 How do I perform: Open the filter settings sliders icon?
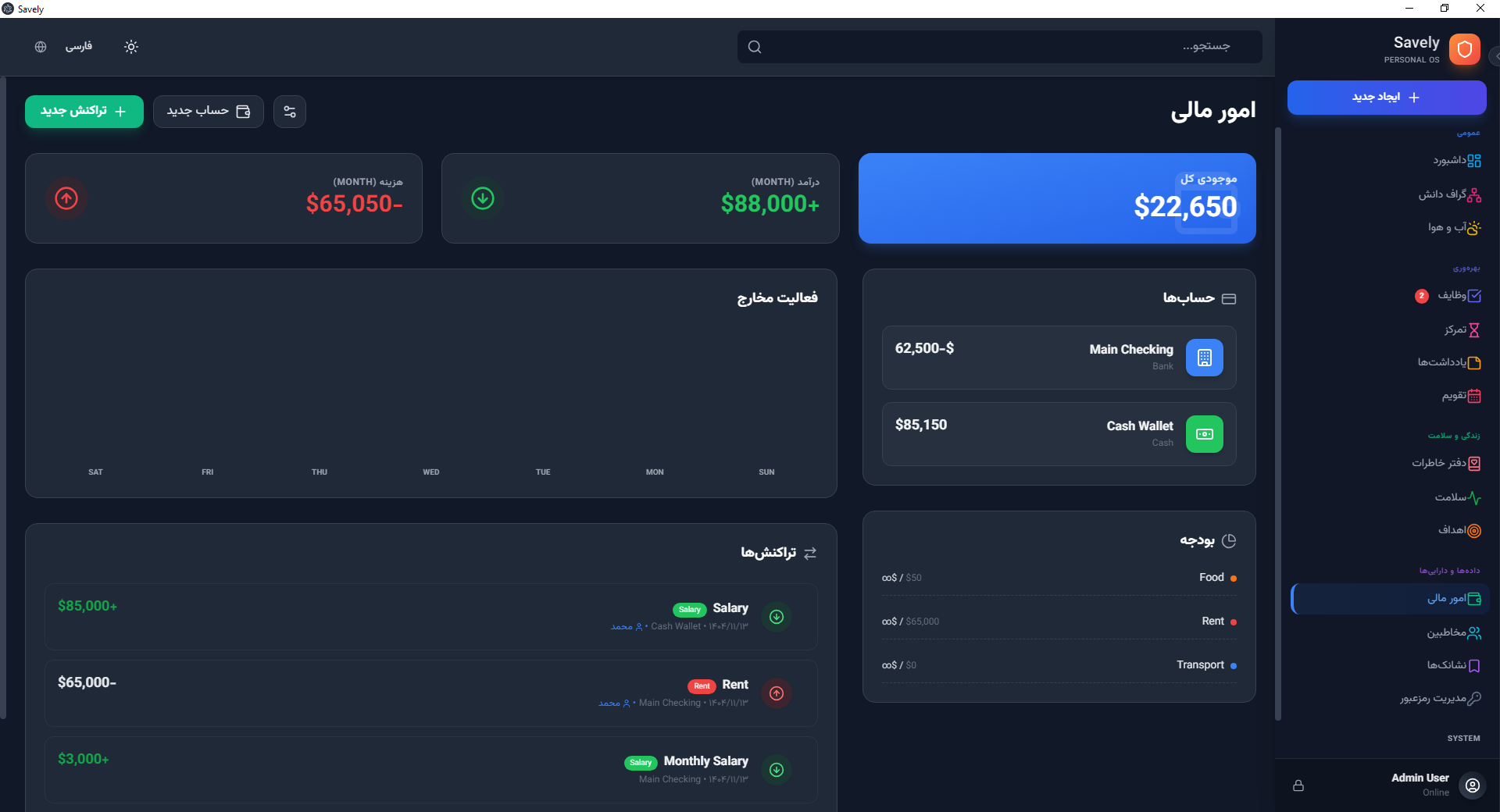(290, 112)
